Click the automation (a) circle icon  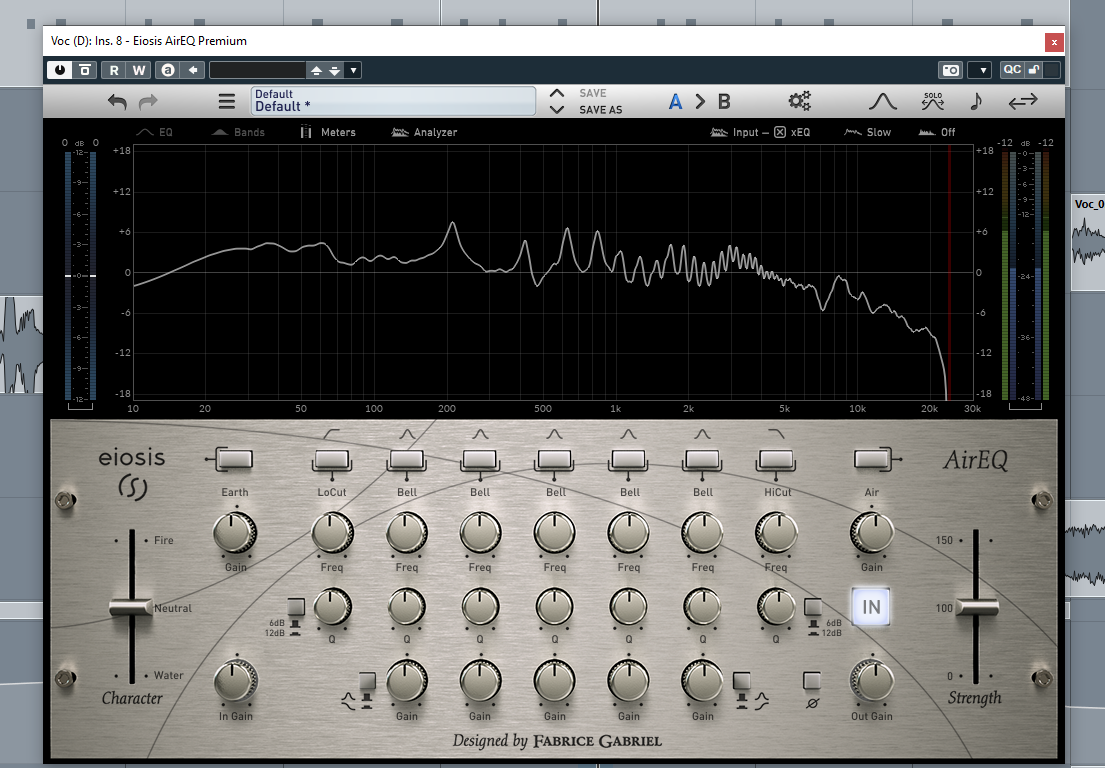168,70
